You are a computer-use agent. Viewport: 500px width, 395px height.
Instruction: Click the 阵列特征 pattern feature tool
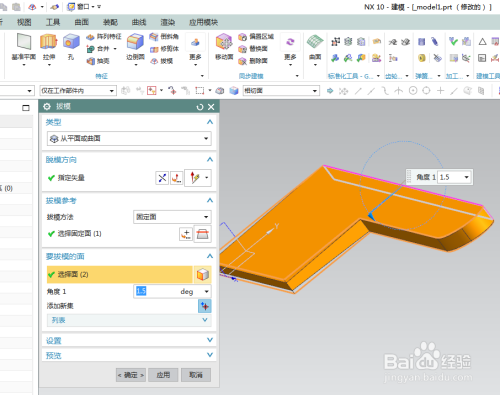pyautogui.click(x=104, y=37)
